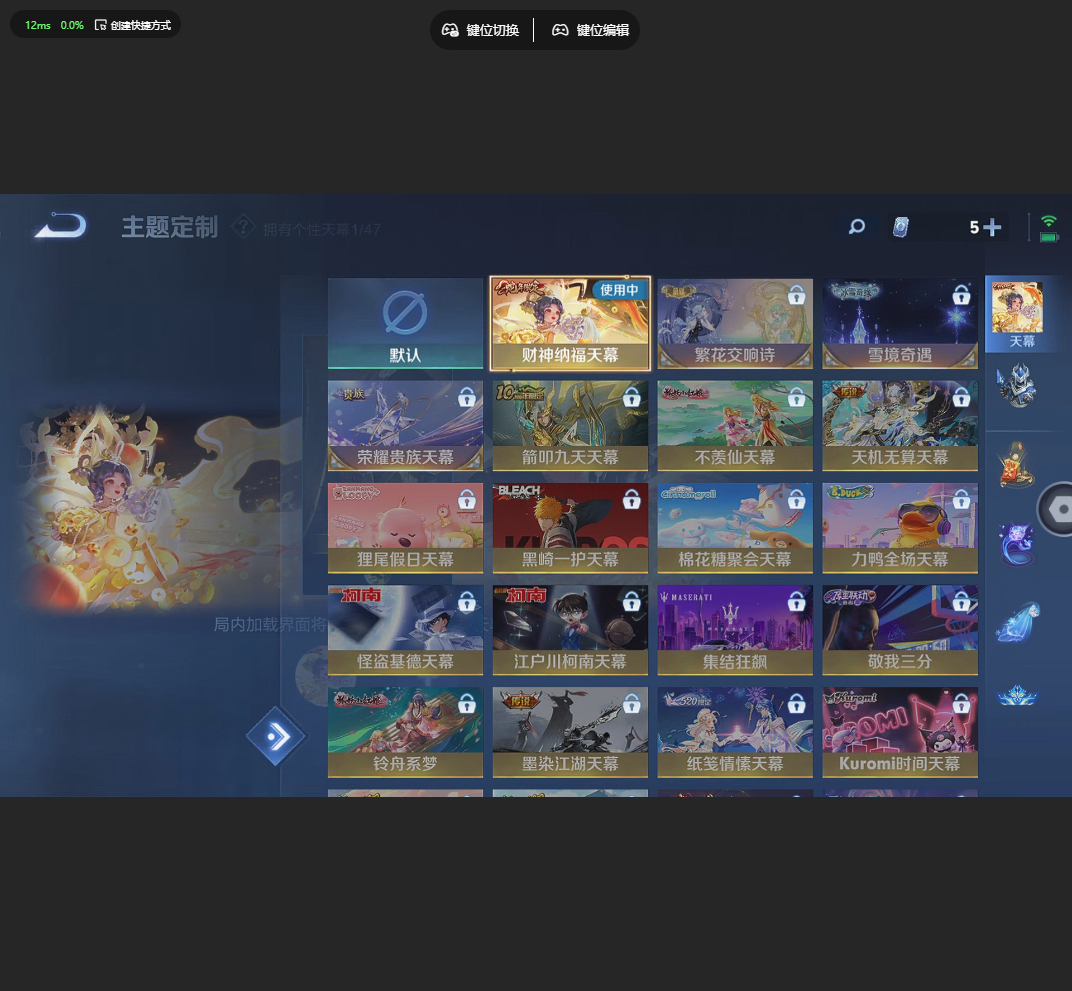Open the search magnifier icon
Viewport: 1072px width, 991px height.
[856, 227]
